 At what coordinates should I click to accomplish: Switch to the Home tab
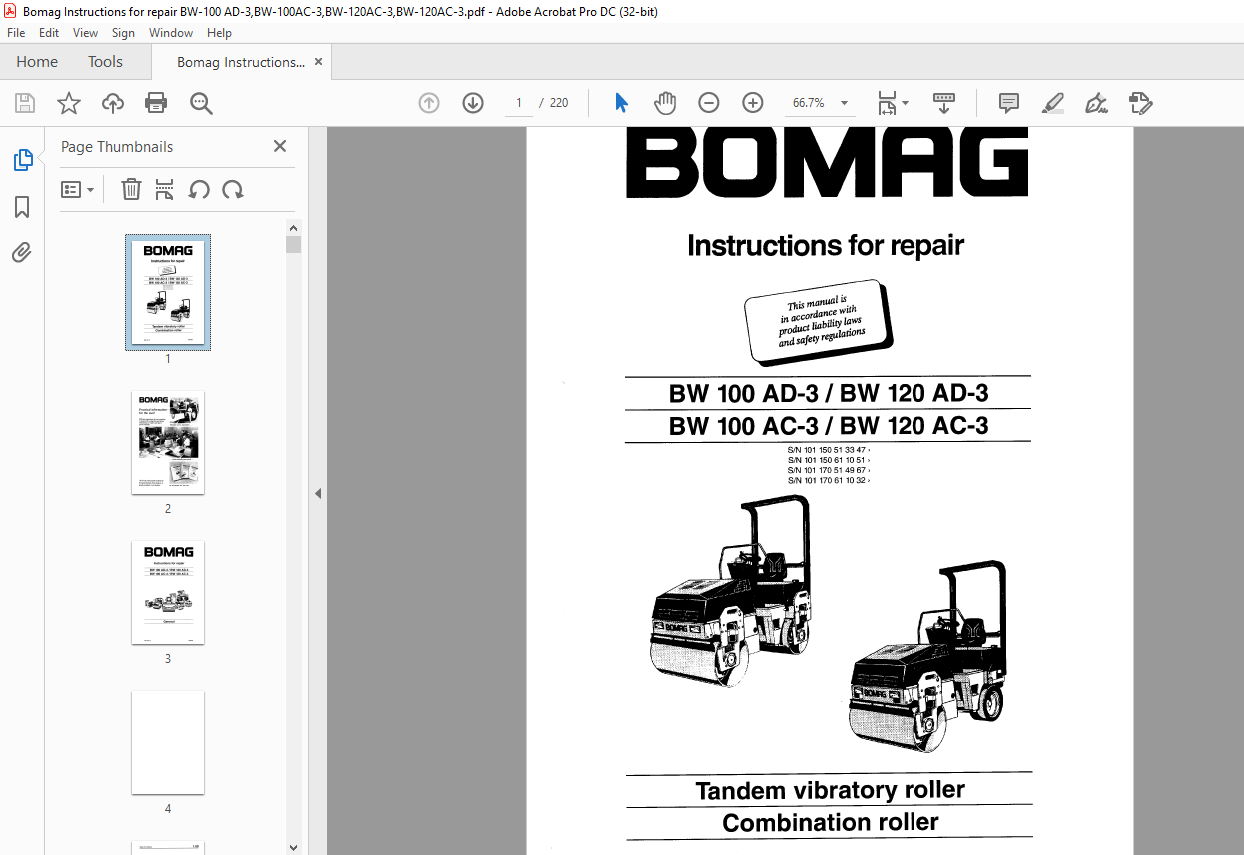37,62
